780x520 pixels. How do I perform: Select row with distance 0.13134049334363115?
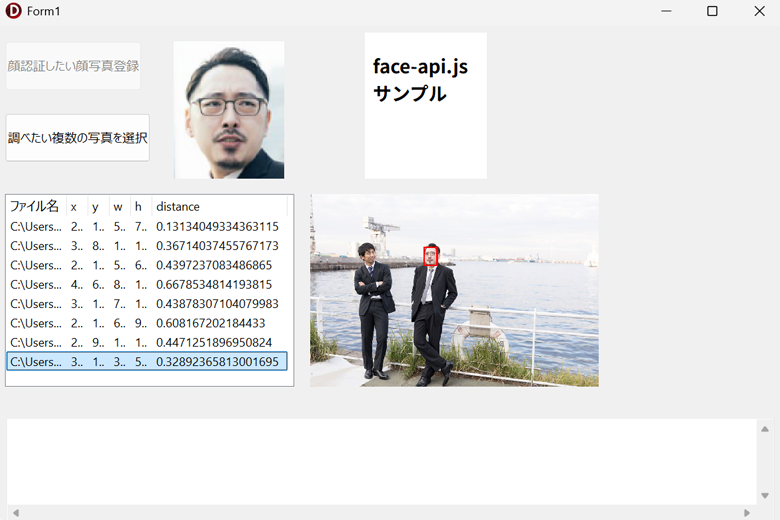[147, 226]
